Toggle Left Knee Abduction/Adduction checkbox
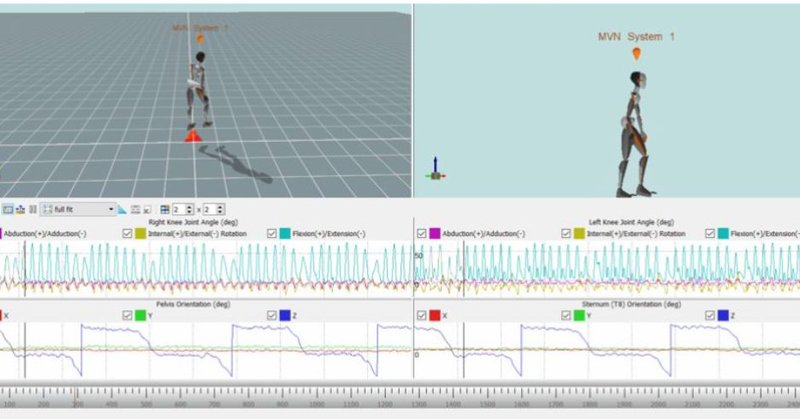This screenshot has height=419, width=800. click(421, 233)
